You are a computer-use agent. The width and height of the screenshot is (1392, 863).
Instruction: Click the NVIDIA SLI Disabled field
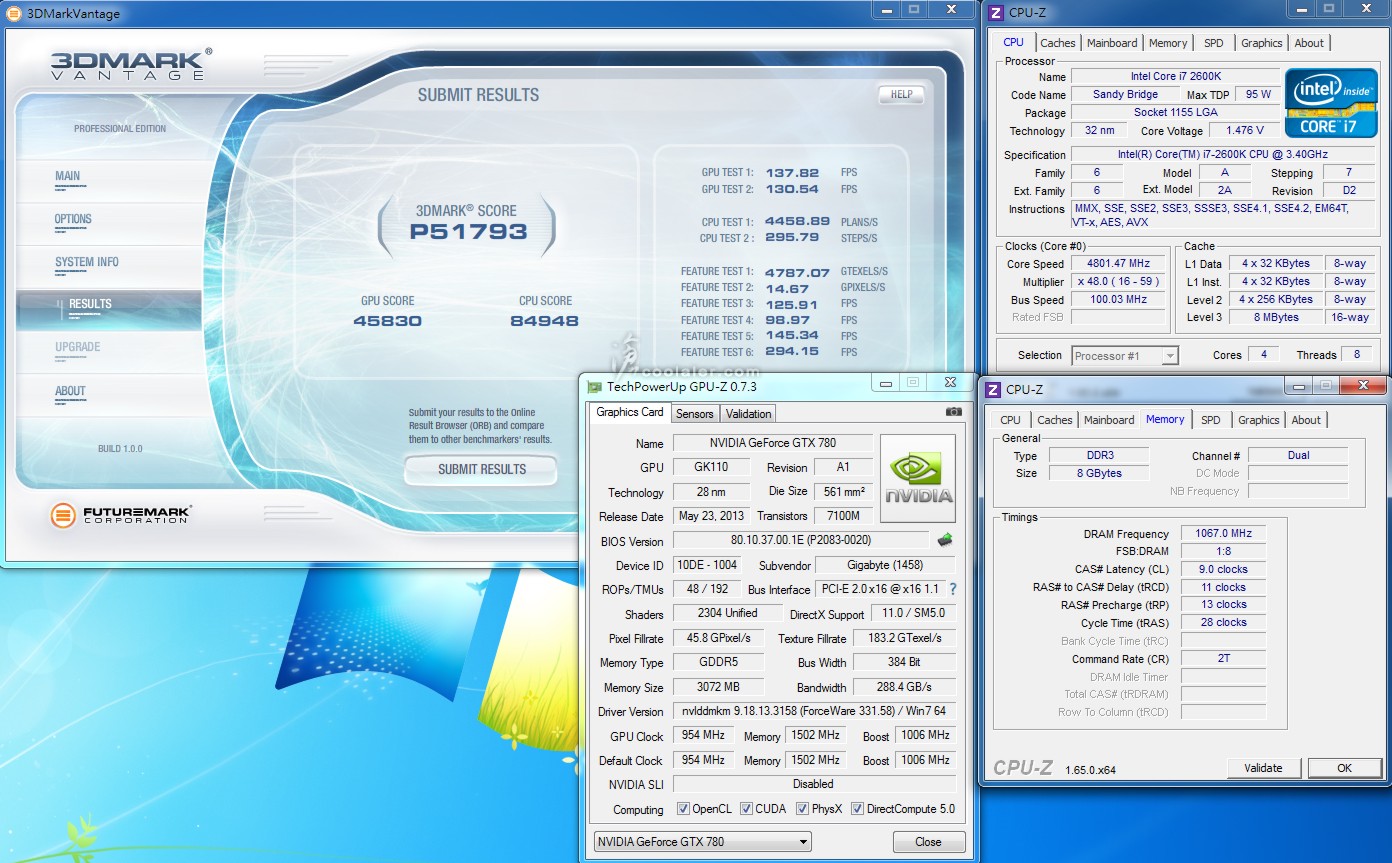(x=814, y=784)
